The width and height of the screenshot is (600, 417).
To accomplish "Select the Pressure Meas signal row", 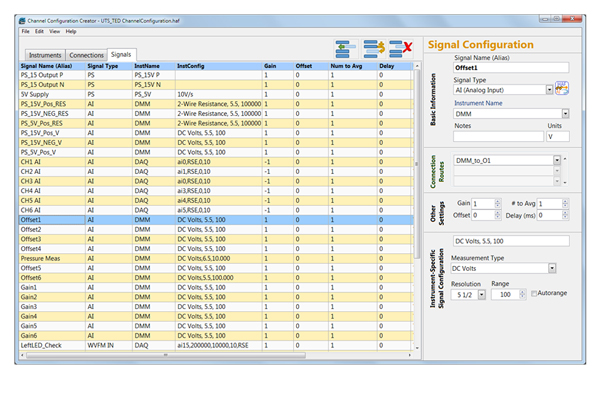I will point(40,258).
